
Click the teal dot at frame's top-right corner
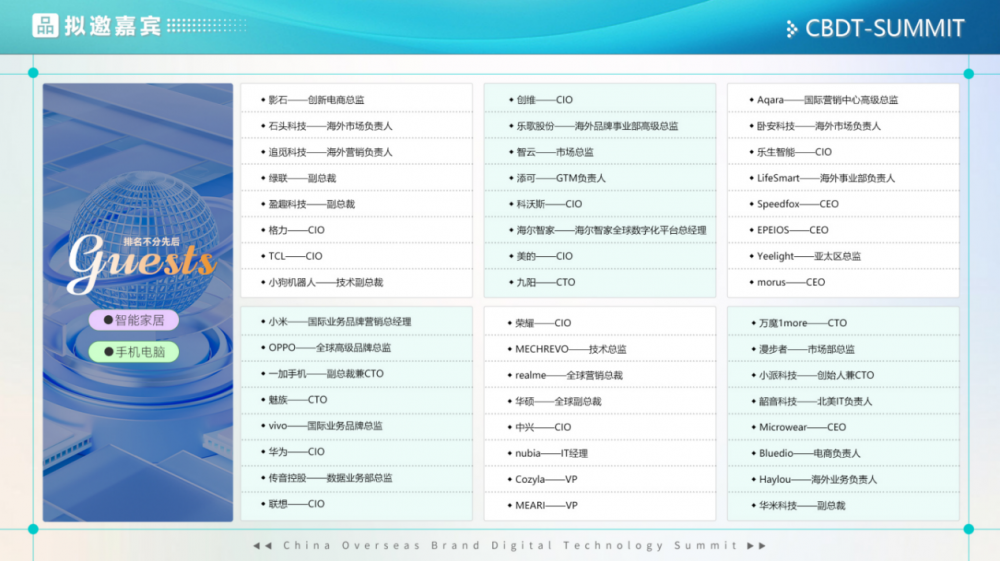968,73
